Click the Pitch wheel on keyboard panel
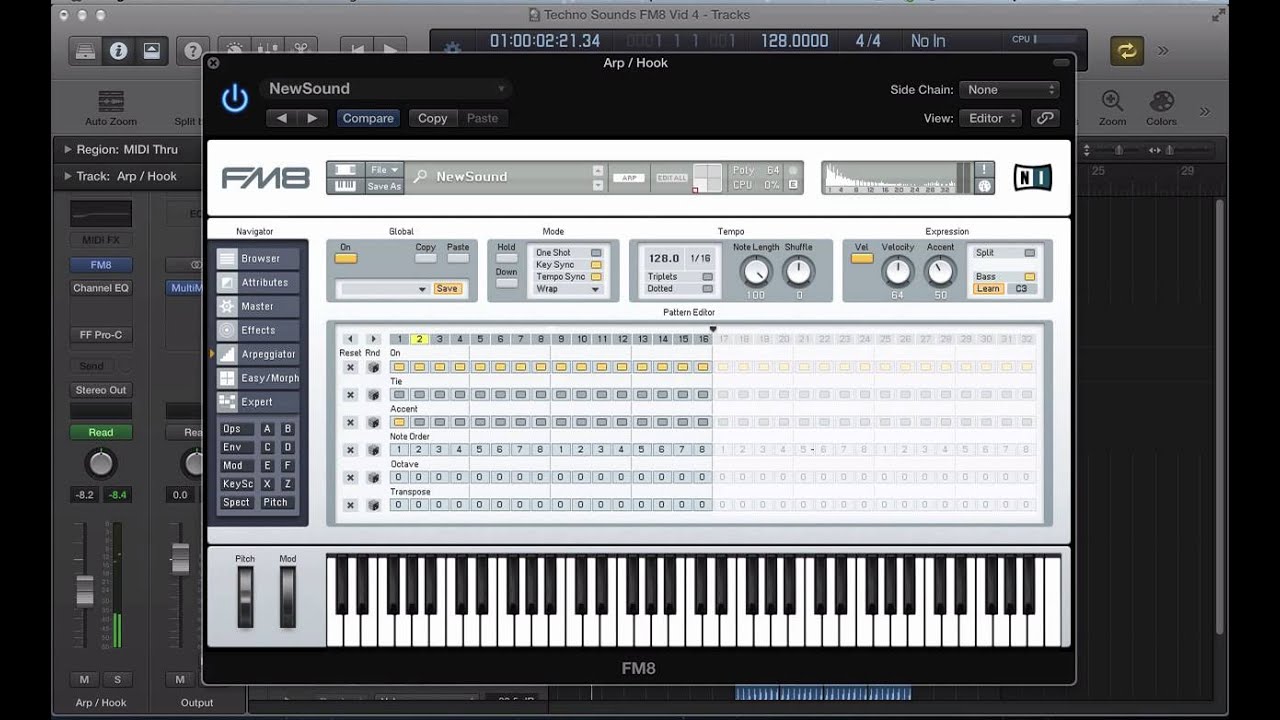The image size is (1280, 720). pos(245,597)
